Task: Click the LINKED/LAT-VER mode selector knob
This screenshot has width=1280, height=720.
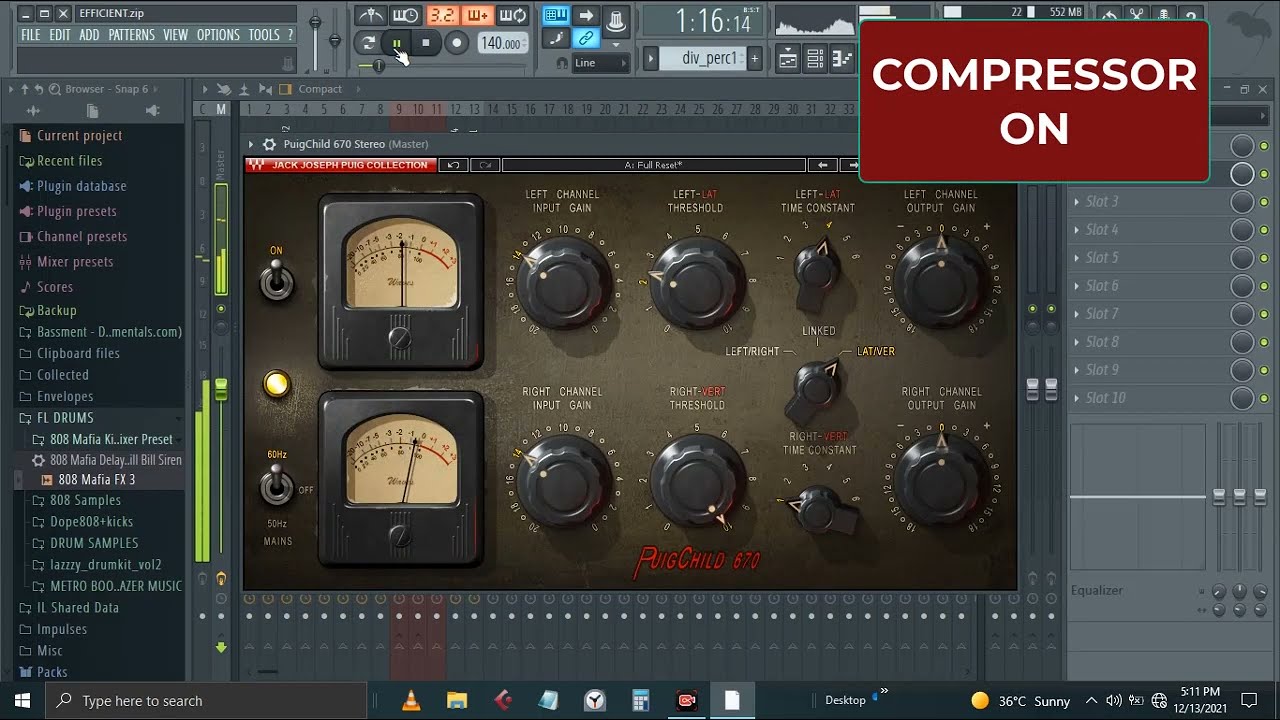Action: coord(817,386)
